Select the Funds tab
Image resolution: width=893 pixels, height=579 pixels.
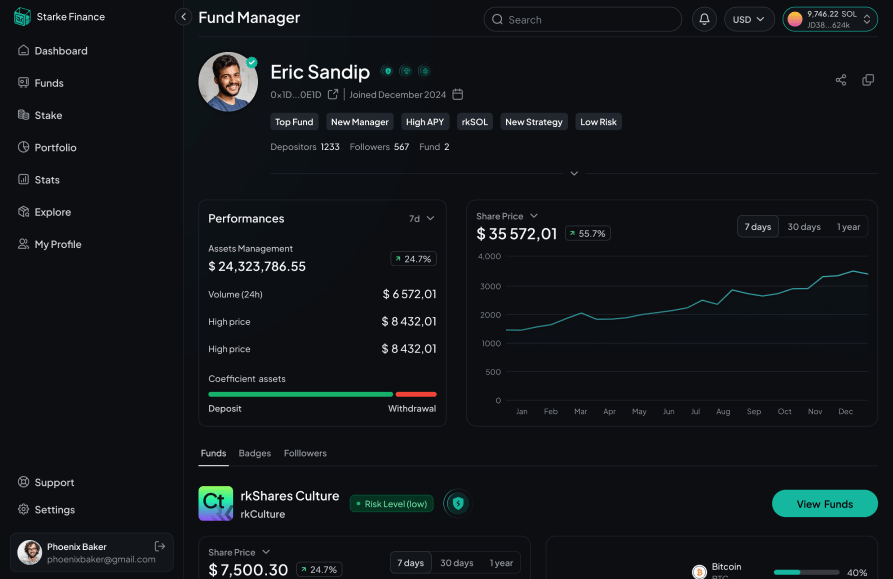[214, 453]
